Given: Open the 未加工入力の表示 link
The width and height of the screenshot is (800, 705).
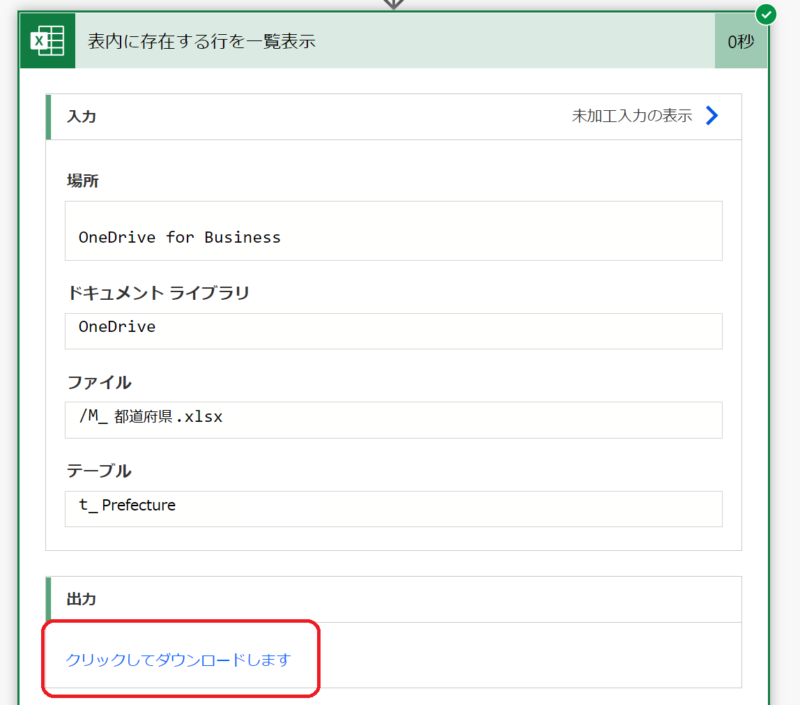Looking at the screenshot, I should 631,116.
